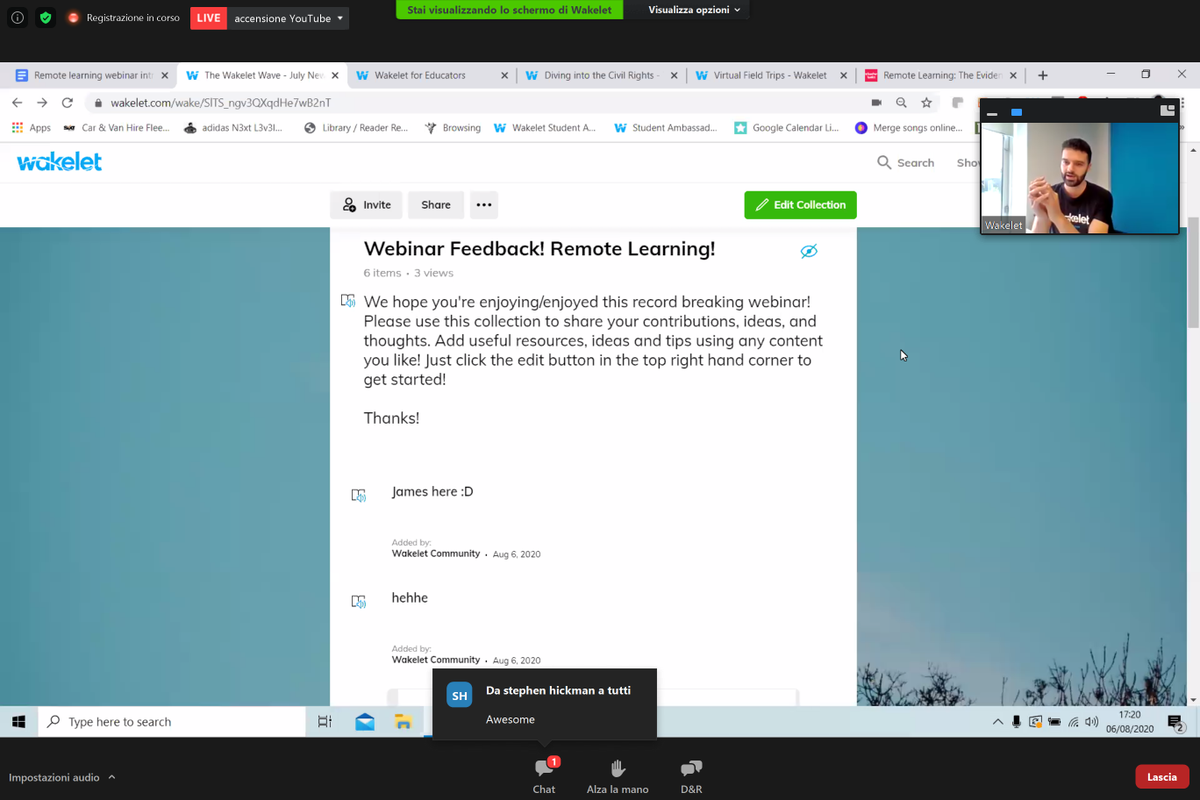Click the green 'Stai visualizzando lo schermo' banner
Image resolution: width=1200 pixels, height=800 pixels.
click(510, 9)
